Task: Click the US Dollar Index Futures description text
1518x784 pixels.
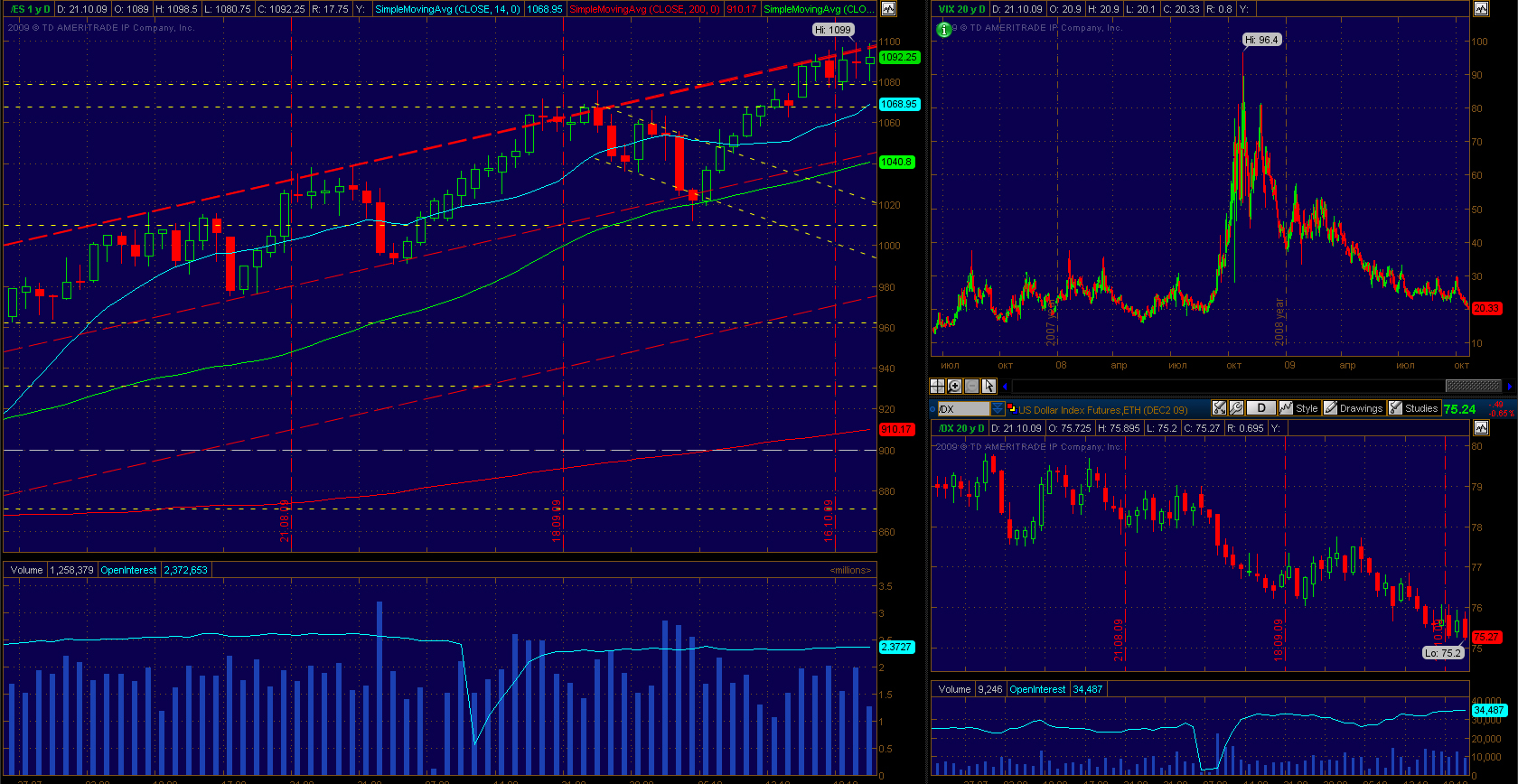Action: pyautogui.click(x=1103, y=409)
